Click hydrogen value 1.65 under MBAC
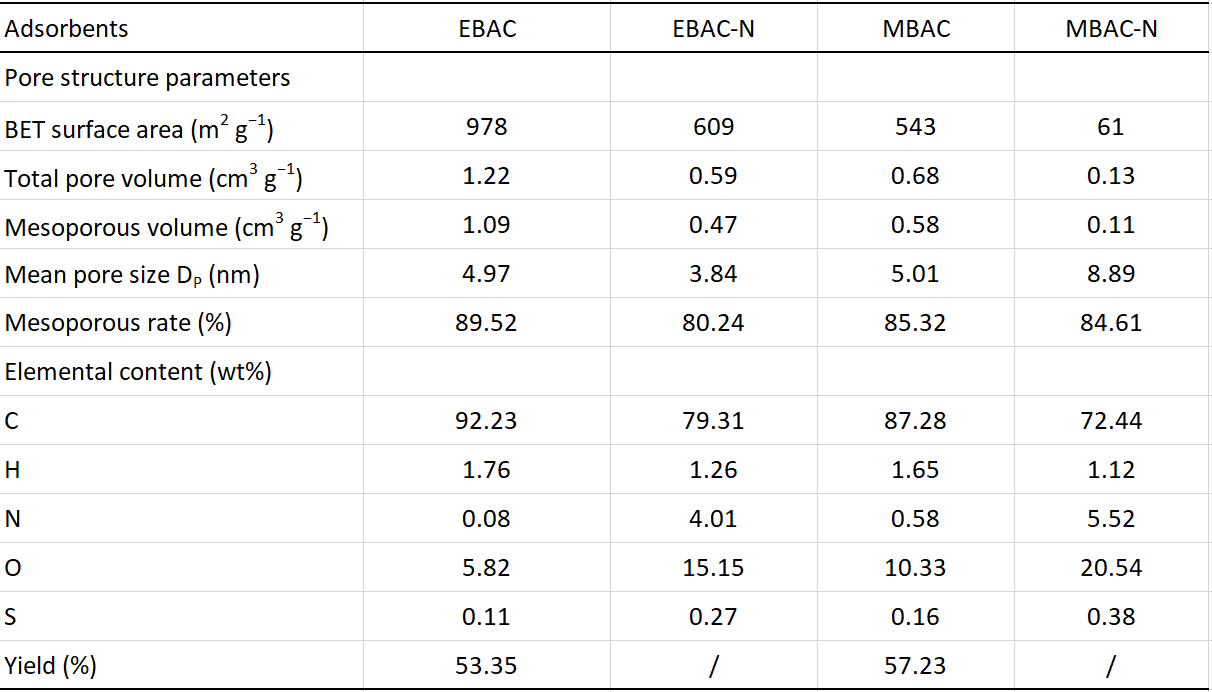Viewport: 1212px width, 692px height. [x=916, y=470]
